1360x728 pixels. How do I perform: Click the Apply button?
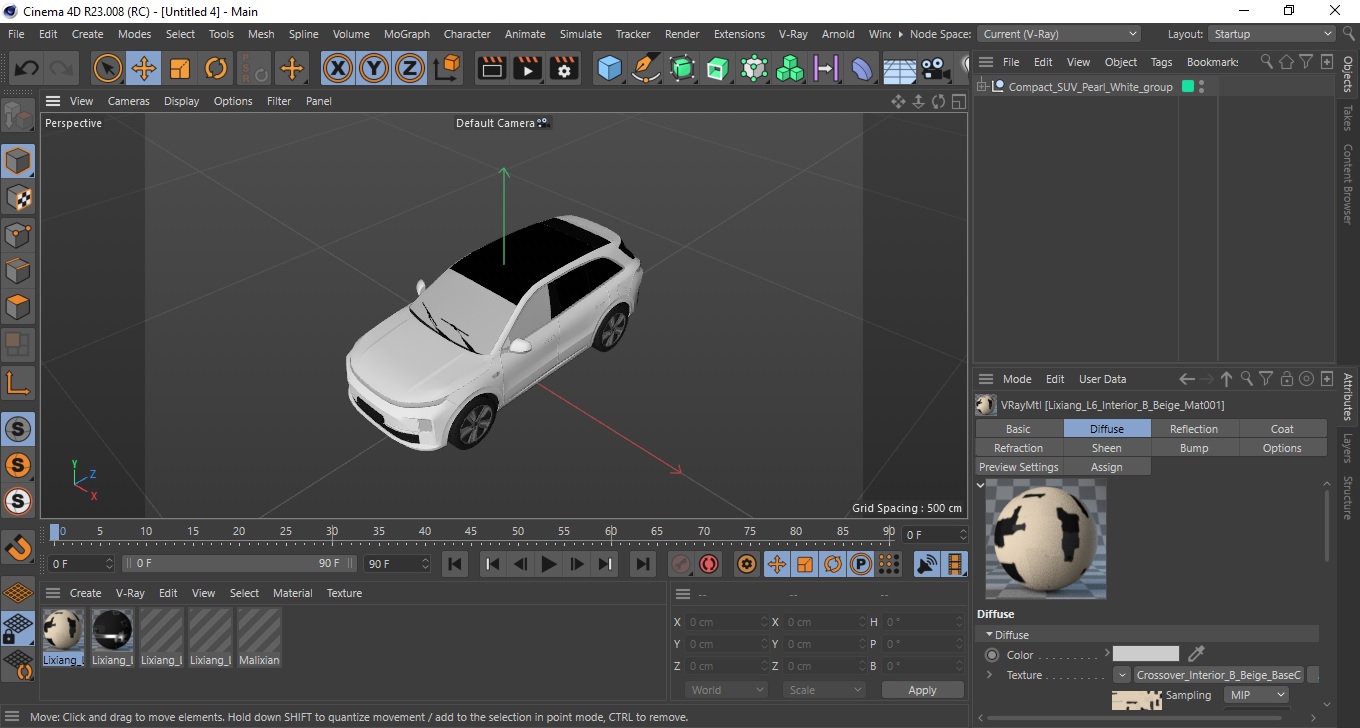(x=922, y=690)
